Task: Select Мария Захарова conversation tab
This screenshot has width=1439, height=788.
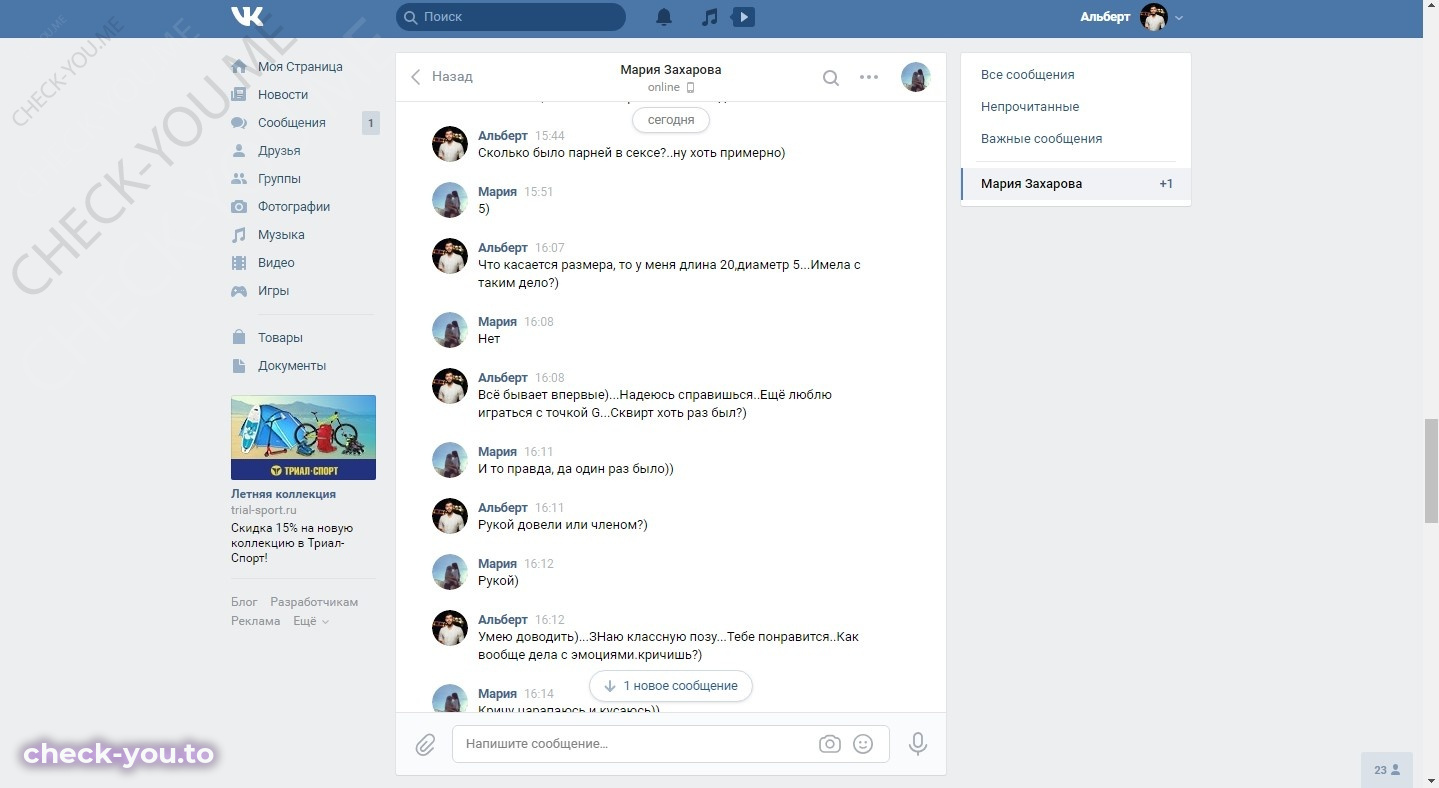Action: tap(1076, 184)
